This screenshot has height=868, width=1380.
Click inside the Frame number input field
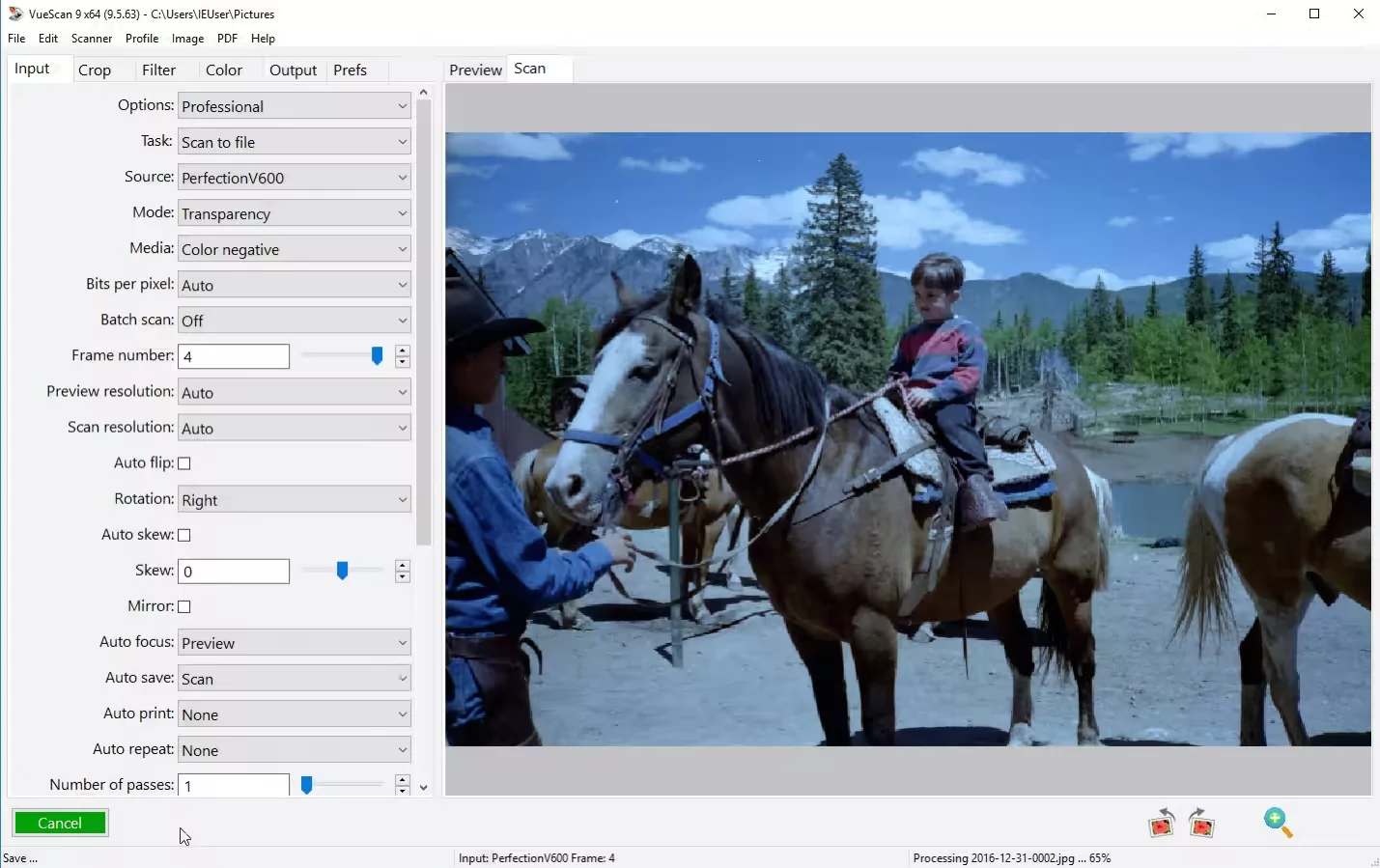(234, 356)
